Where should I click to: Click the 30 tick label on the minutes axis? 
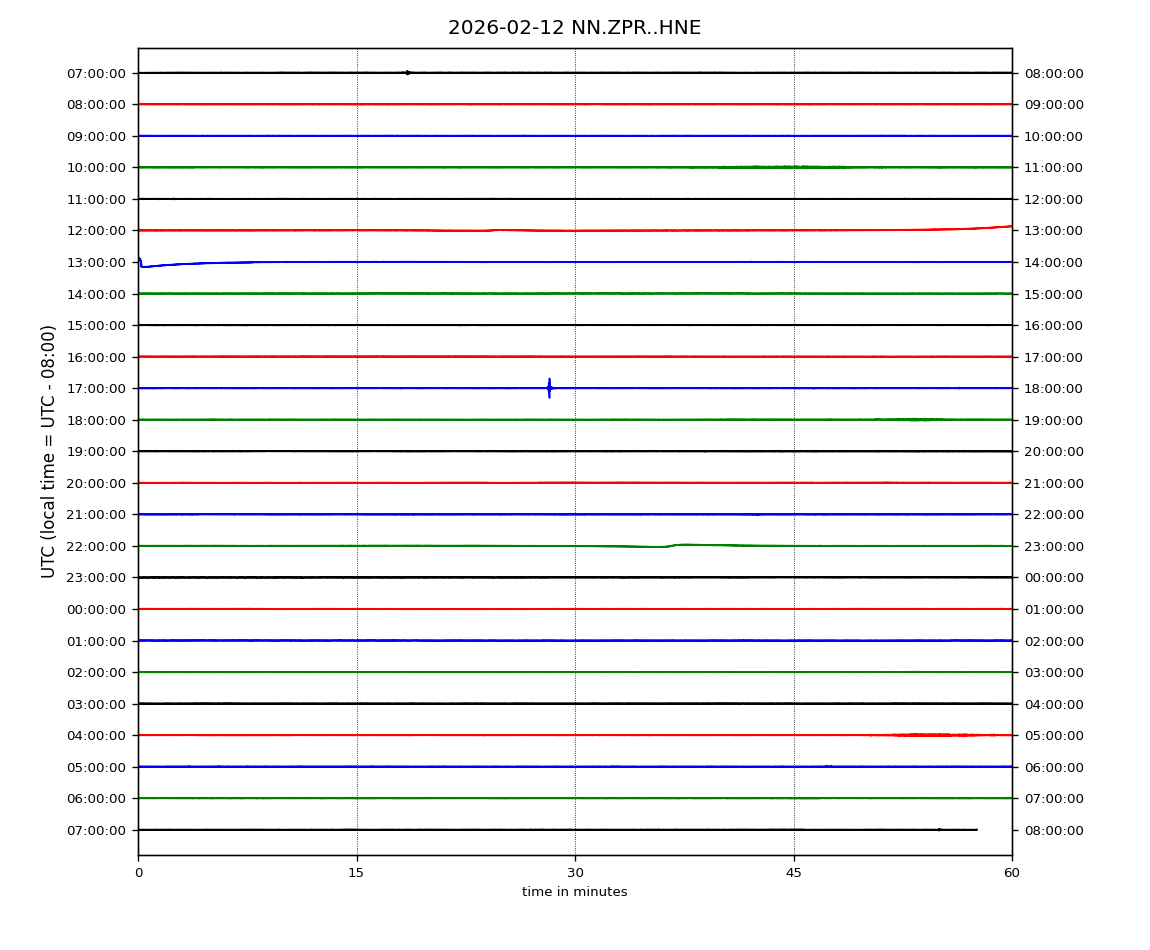[x=575, y=873]
